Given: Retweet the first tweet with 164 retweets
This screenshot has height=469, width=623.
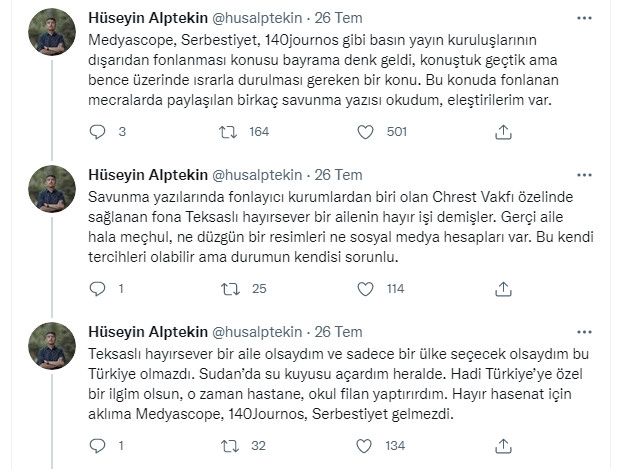Looking at the screenshot, I should pos(228,131).
